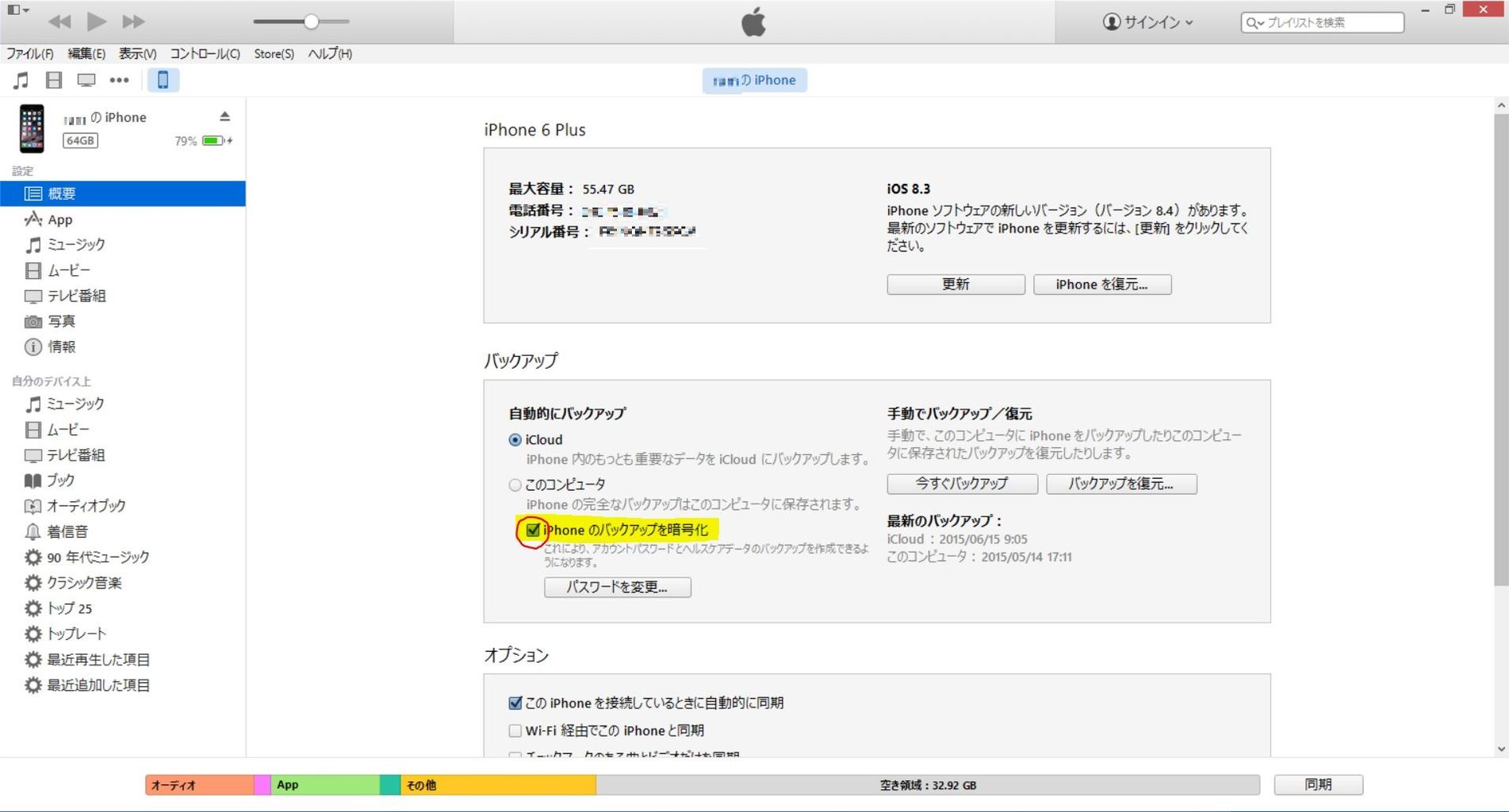The width and height of the screenshot is (1509, 812).
Task: Open the サインイン account dropdown
Action: [1147, 22]
